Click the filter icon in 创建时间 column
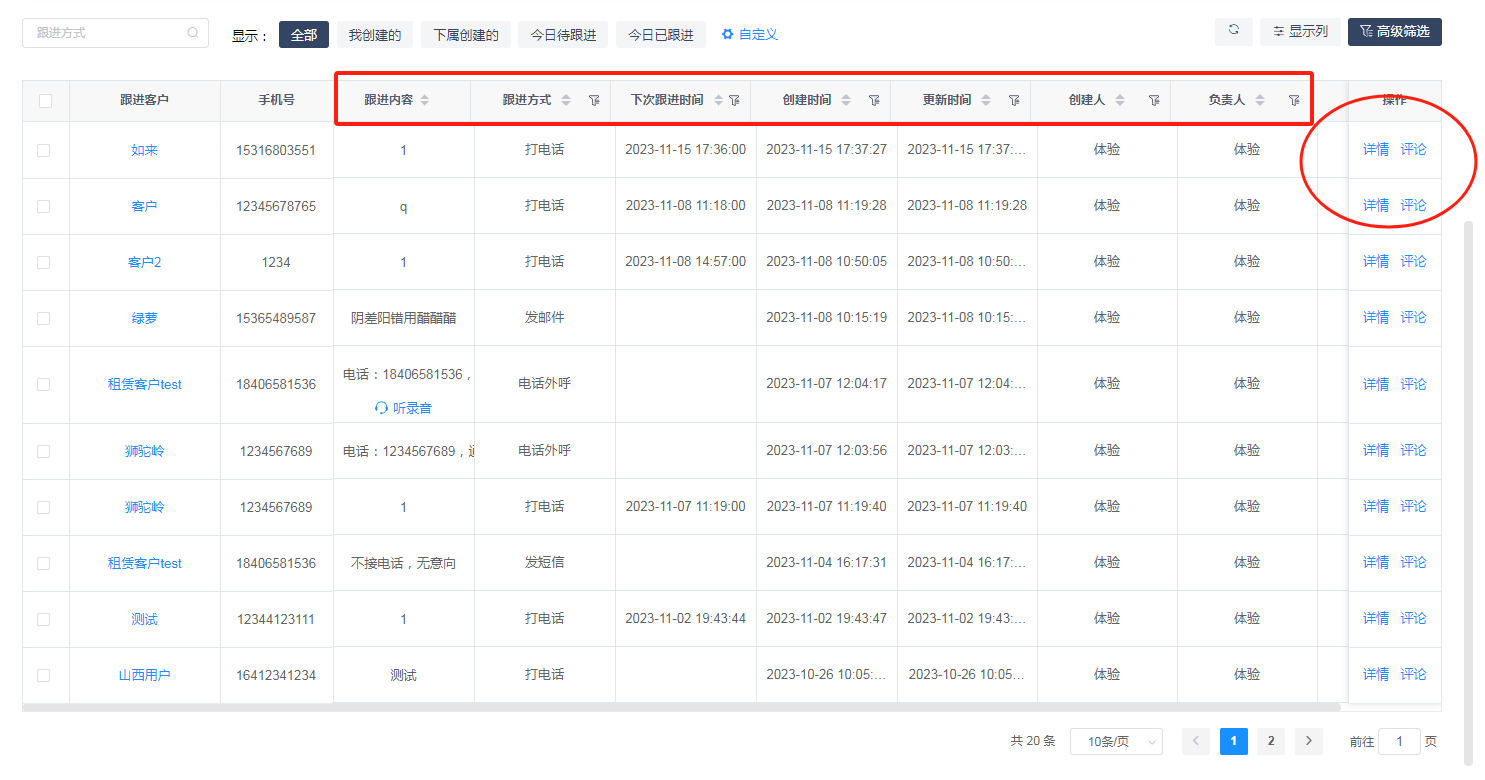 [874, 100]
